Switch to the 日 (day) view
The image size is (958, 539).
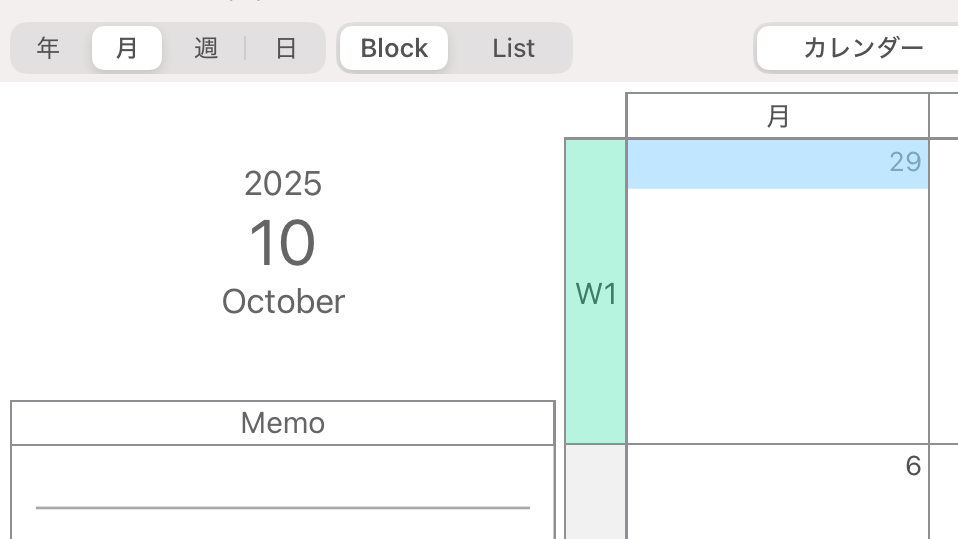click(286, 48)
